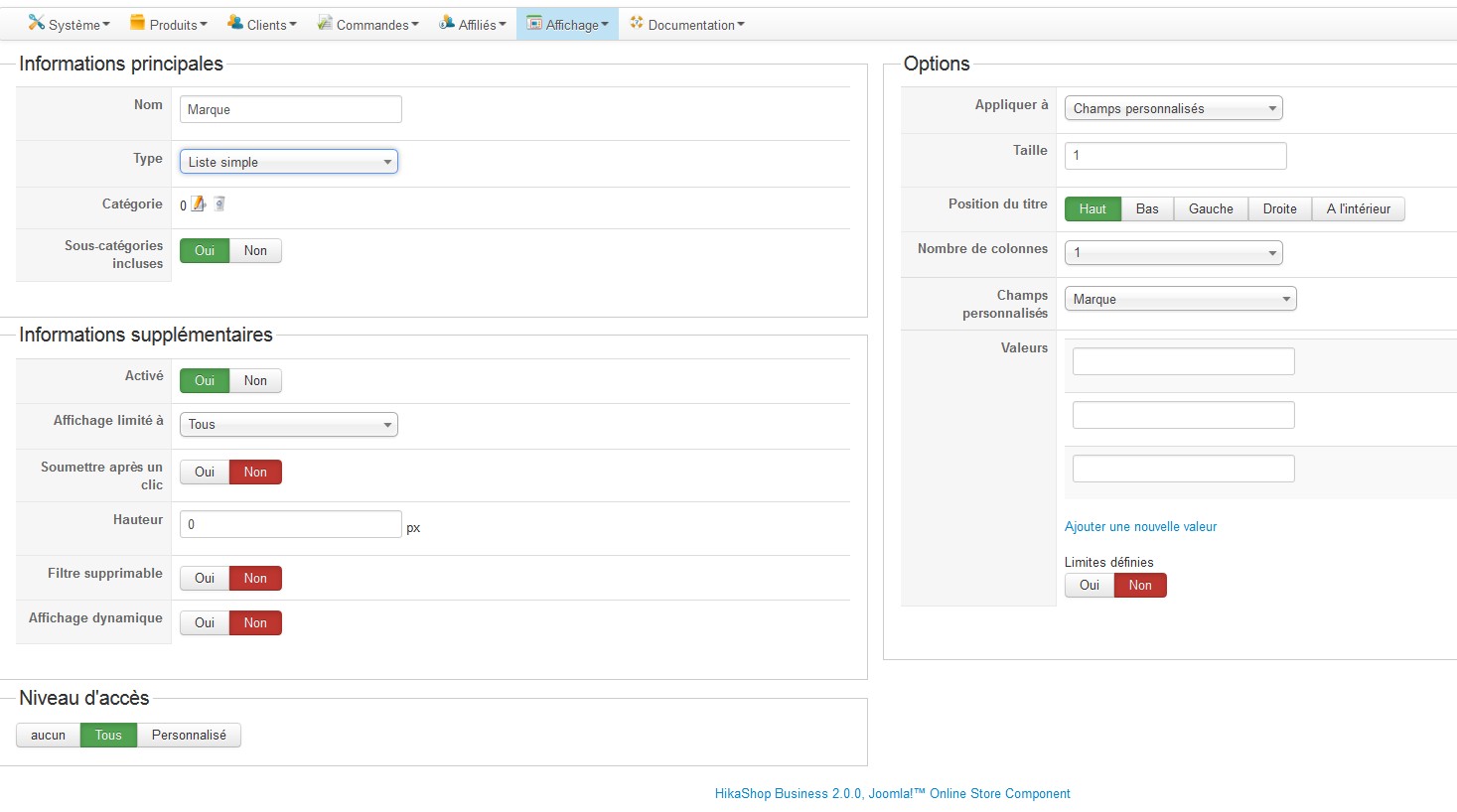Click the Informations principales heading
Screen dimensions: 1457x812
pyautogui.click(x=121, y=64)
